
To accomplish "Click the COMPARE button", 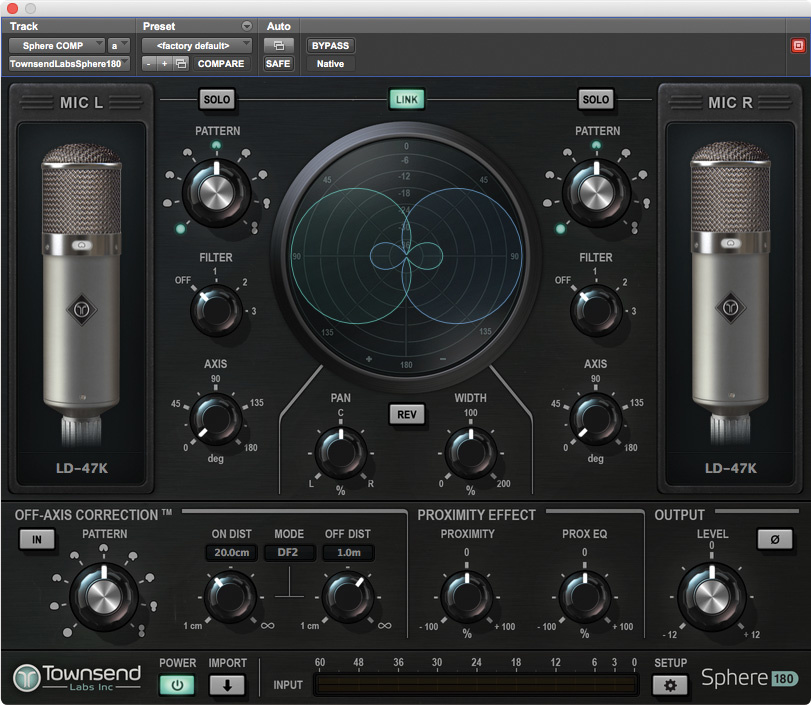I will click(x=221, y=64).
